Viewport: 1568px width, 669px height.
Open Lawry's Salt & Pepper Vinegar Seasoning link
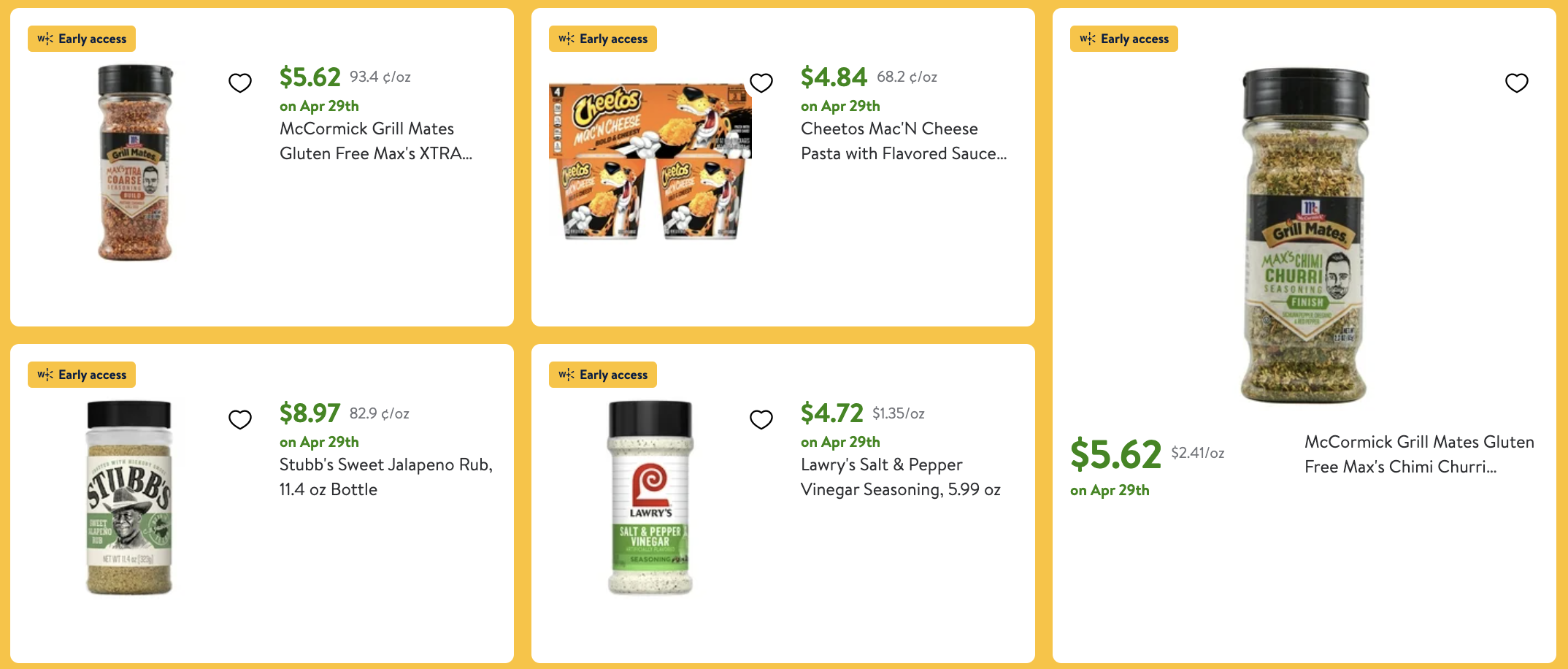coord(900,477)
